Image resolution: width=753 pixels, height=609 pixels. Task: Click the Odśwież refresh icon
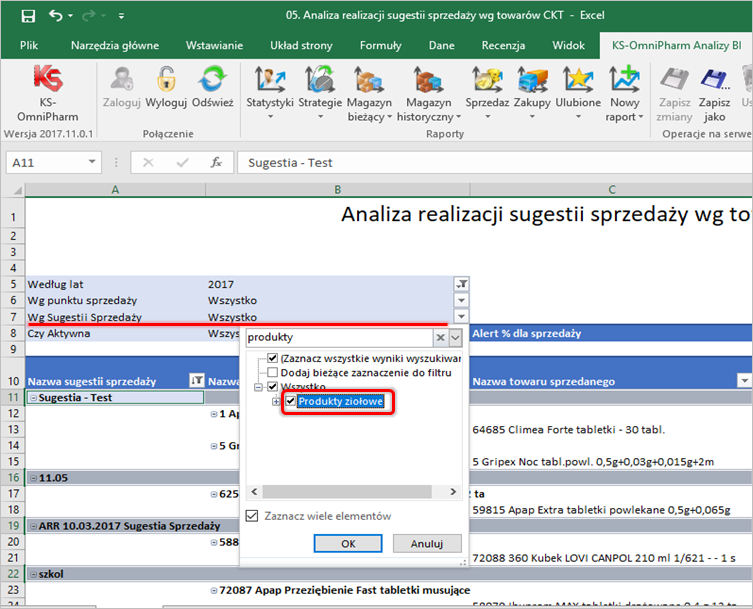coord(213,78)
